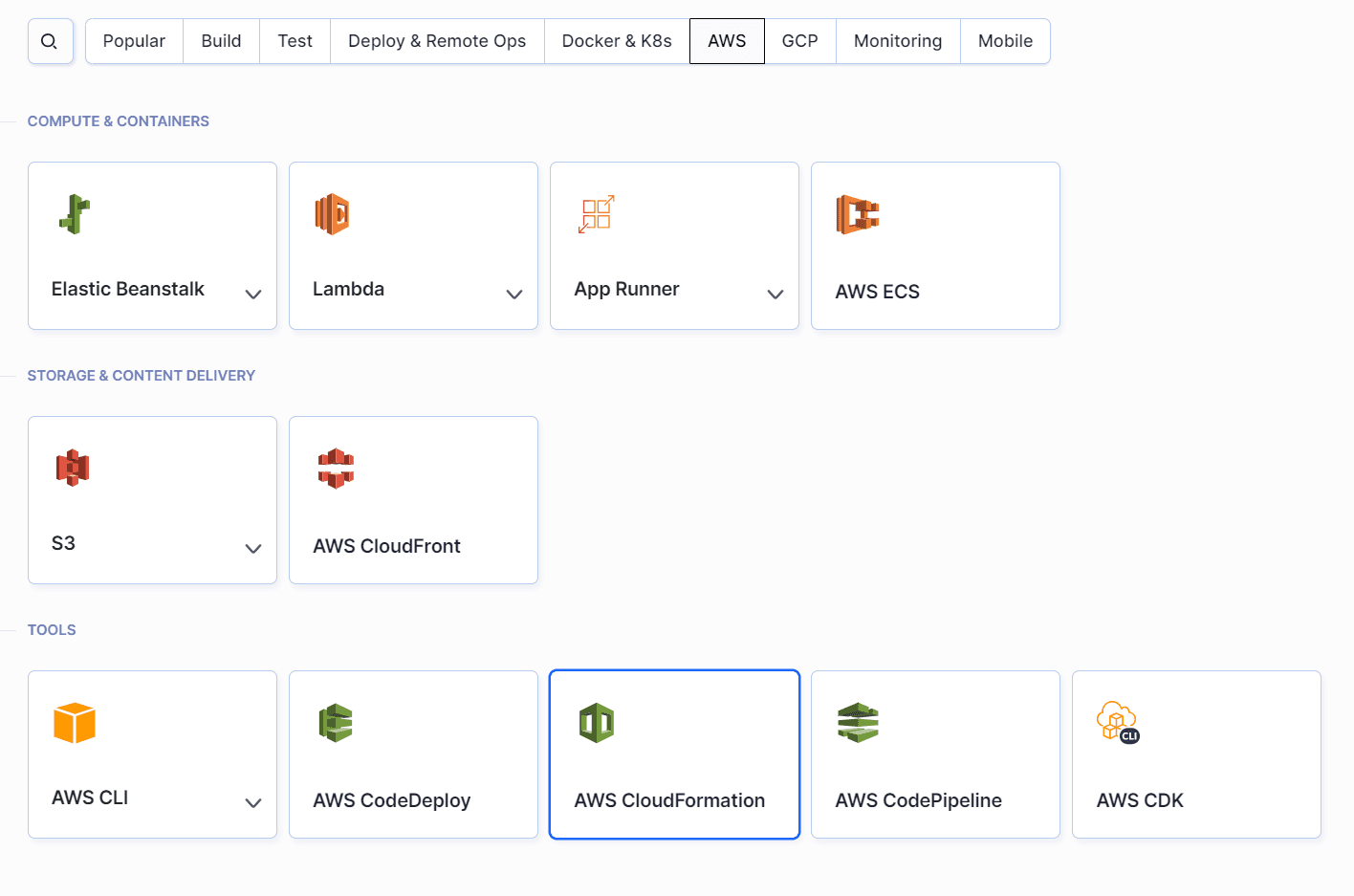
Task: Open the search magnifier
Action: 50,41
